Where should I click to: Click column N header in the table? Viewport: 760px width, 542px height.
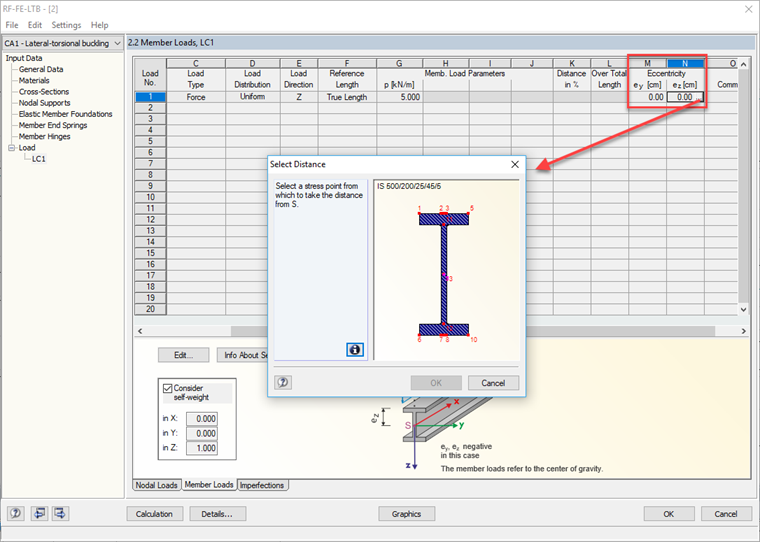685,64
